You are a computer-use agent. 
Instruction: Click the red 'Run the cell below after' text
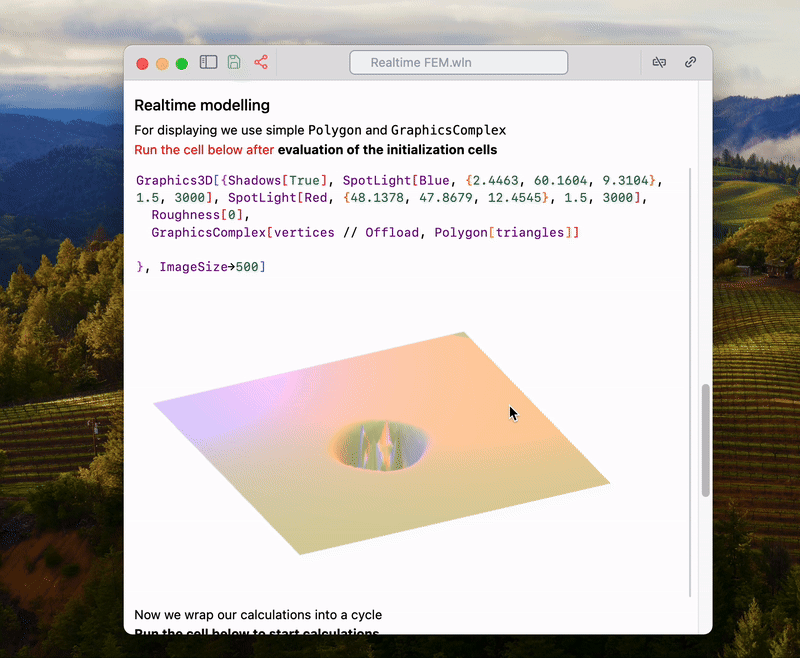[x=204, y=150]
